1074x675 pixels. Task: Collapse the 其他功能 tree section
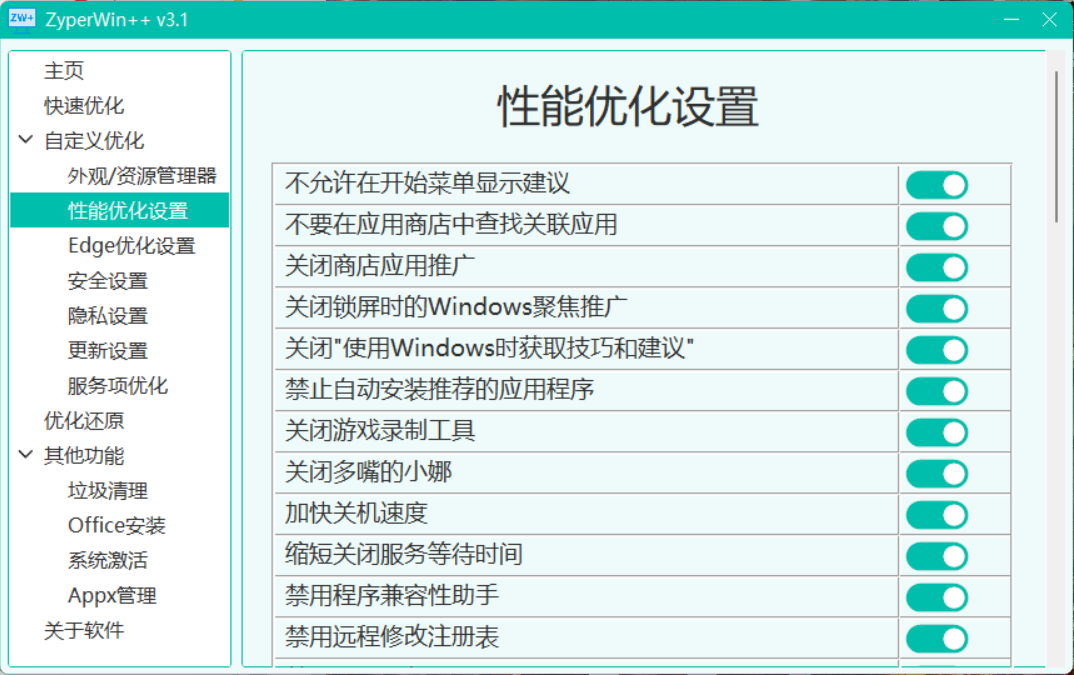tap(26, 456)
